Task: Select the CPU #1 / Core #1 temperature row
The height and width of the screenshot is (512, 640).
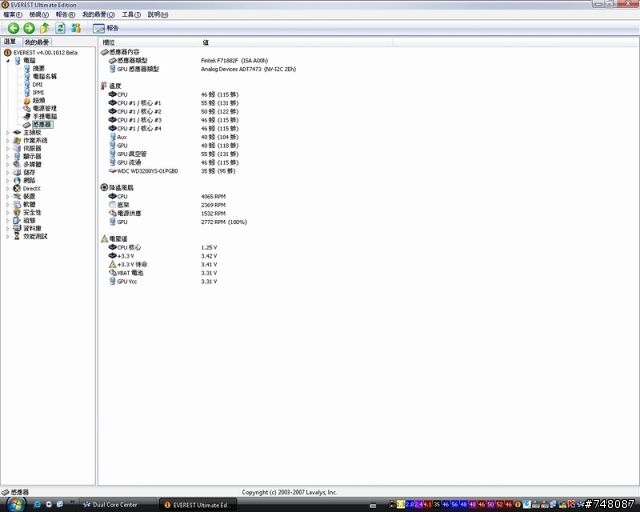Action: [173, 103]
